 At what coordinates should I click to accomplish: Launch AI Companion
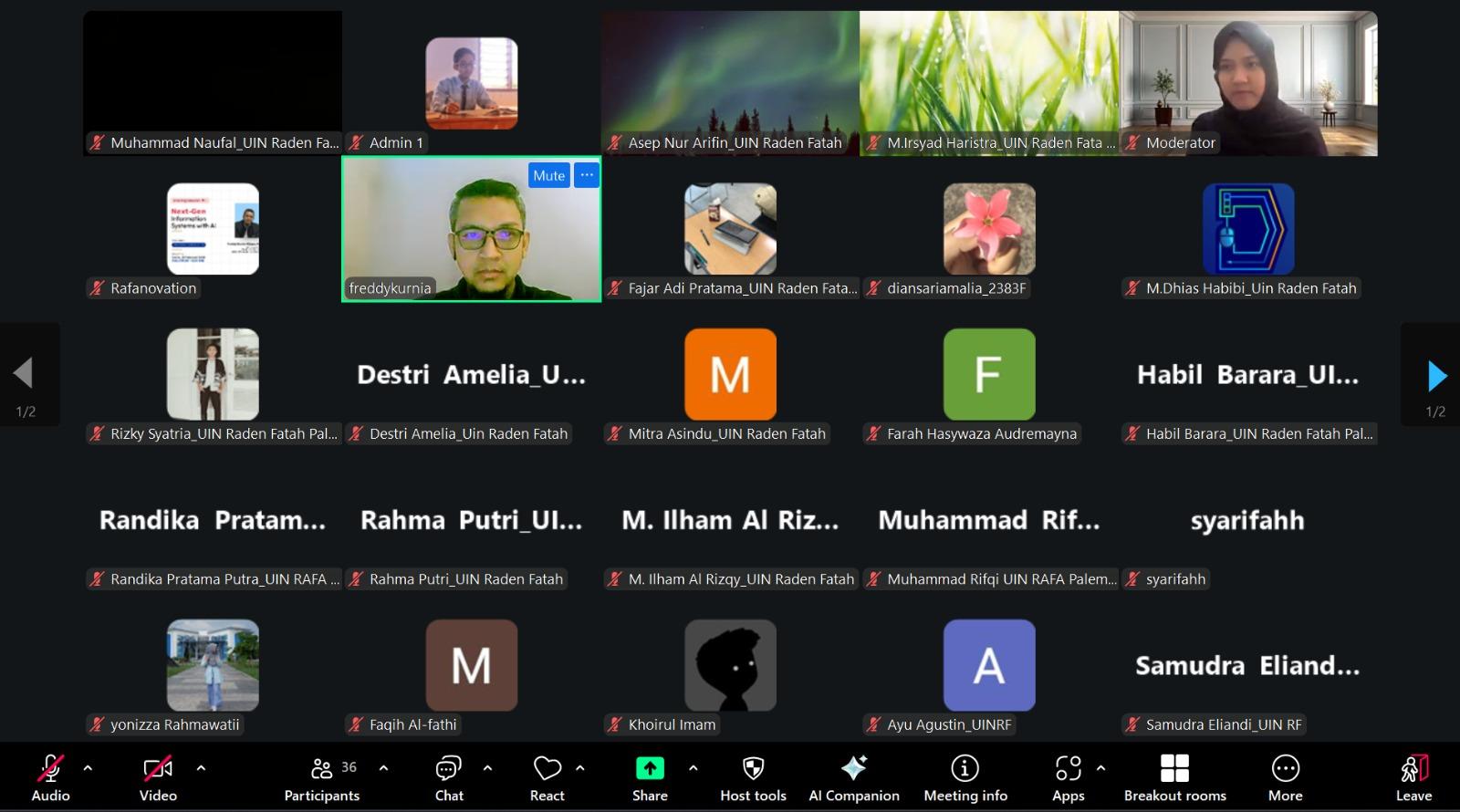(x=853, y=777)
